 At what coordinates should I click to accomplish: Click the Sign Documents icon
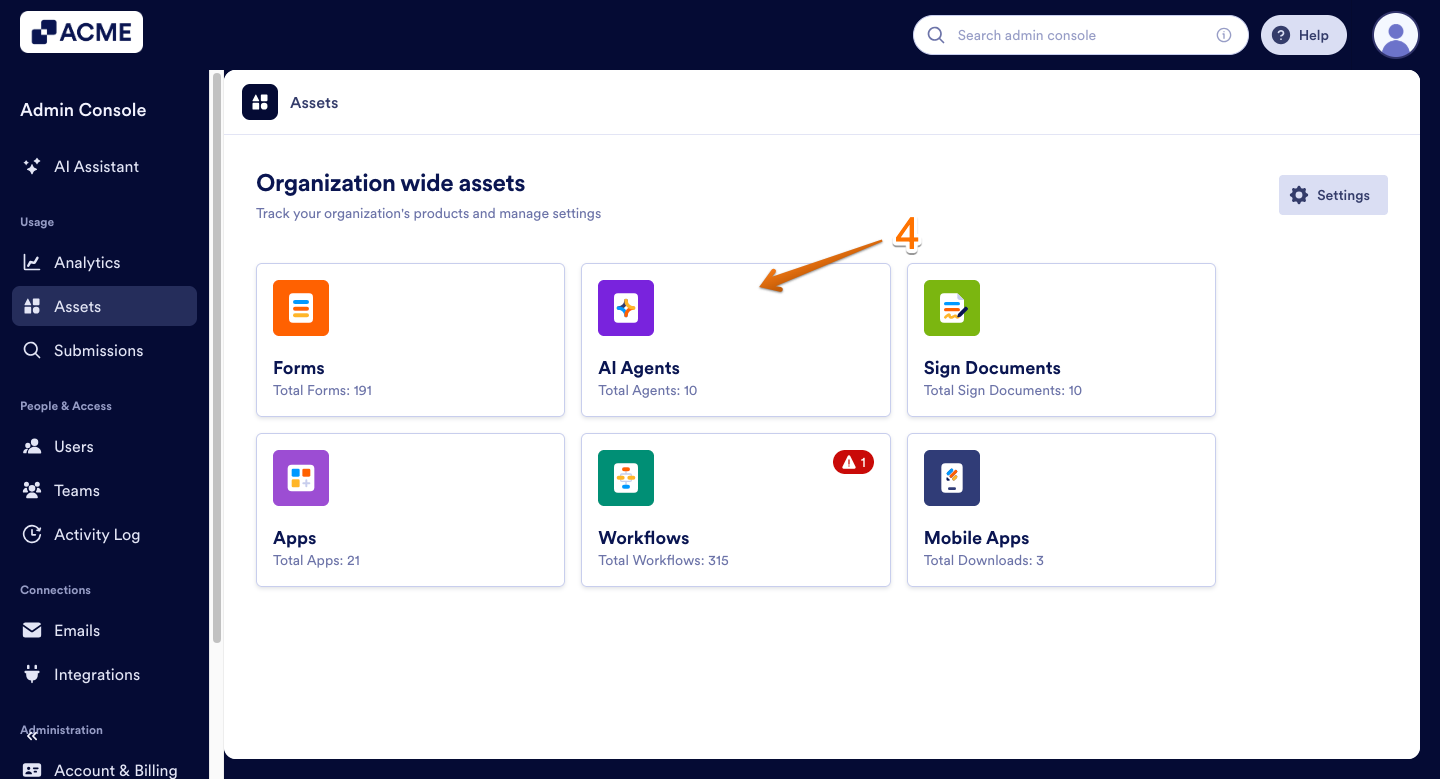[x=951, y=308]
